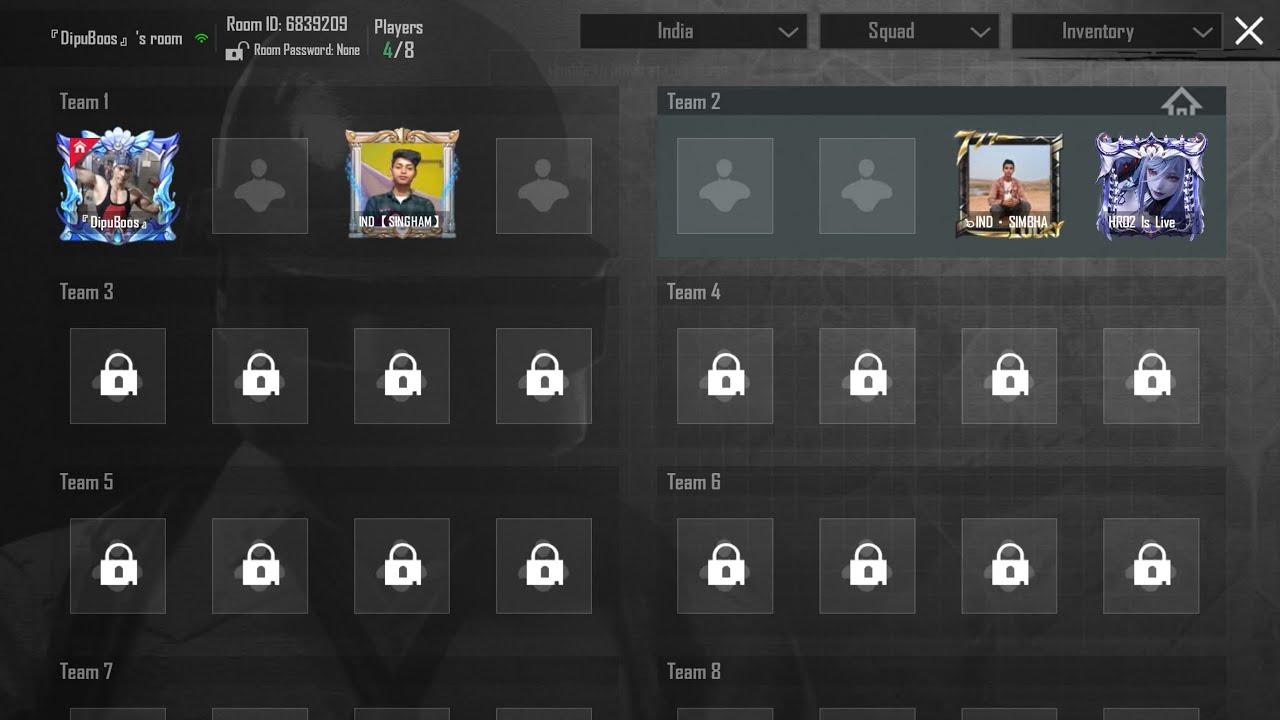The image size is (1280, 720).
Task: Click the Team 5 header label
Action: click(x=86, y=482)
